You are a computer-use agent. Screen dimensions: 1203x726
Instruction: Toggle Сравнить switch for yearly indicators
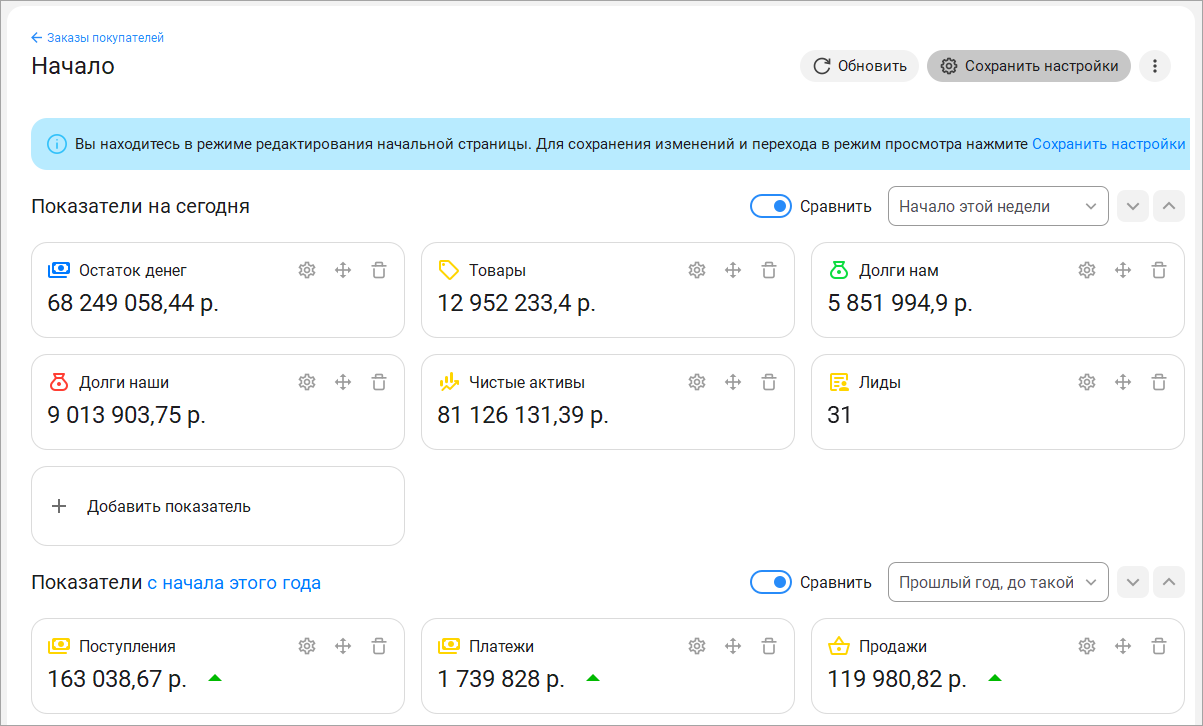[x=771, y=582]
